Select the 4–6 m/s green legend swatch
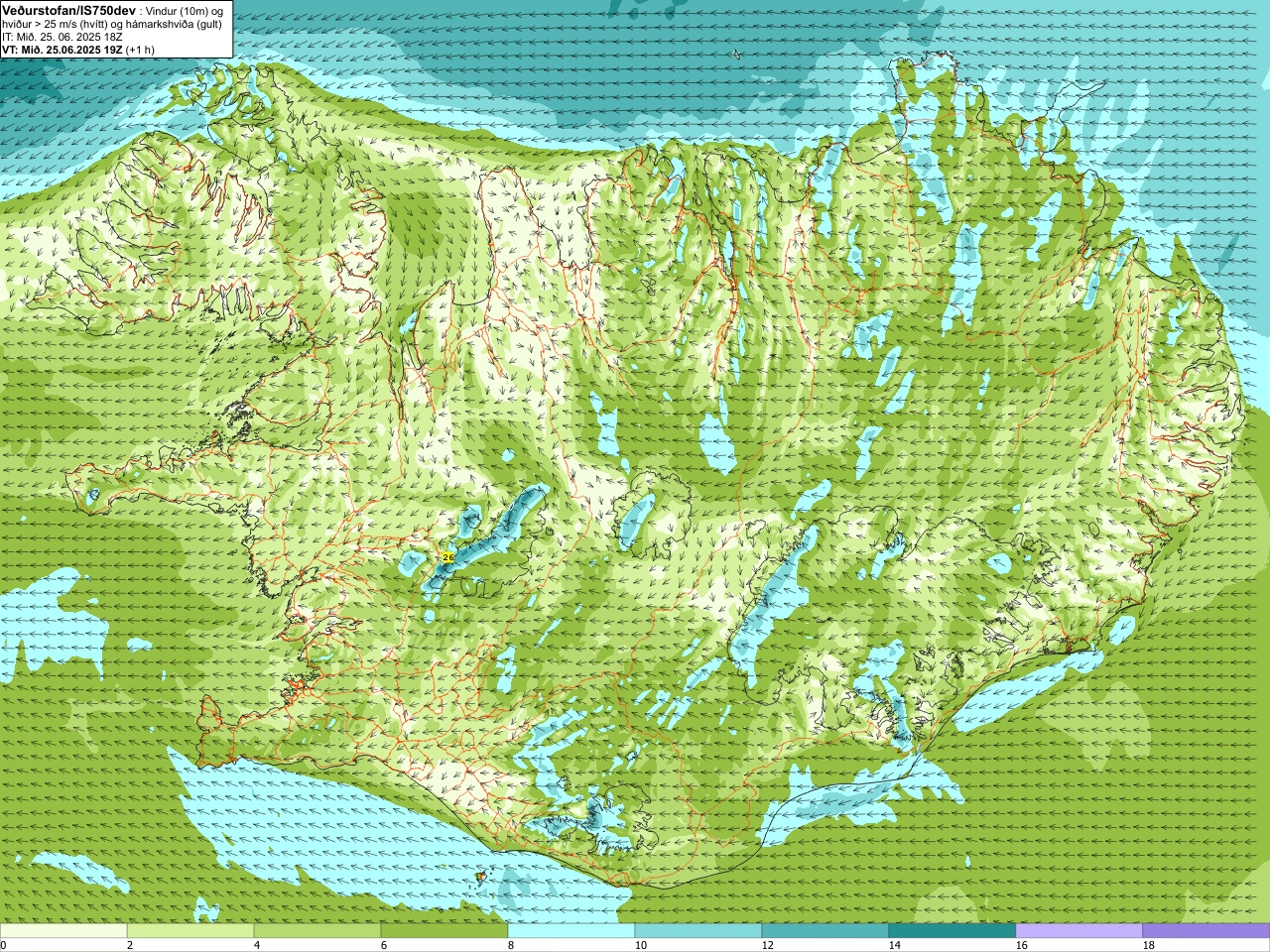The width and height of the screenshot is (1270, 952). (317, 931)
